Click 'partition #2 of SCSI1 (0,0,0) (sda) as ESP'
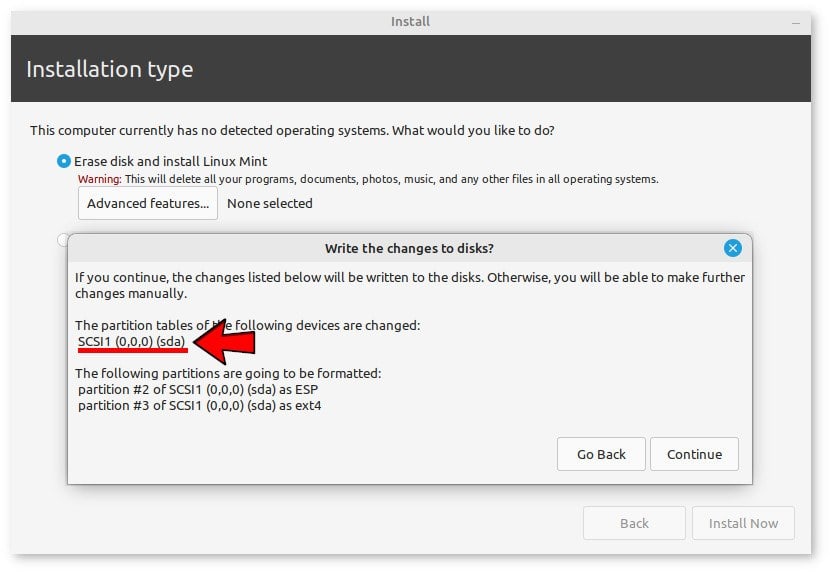This screenshot has height=573, width=830. click(x=198, y=389)
